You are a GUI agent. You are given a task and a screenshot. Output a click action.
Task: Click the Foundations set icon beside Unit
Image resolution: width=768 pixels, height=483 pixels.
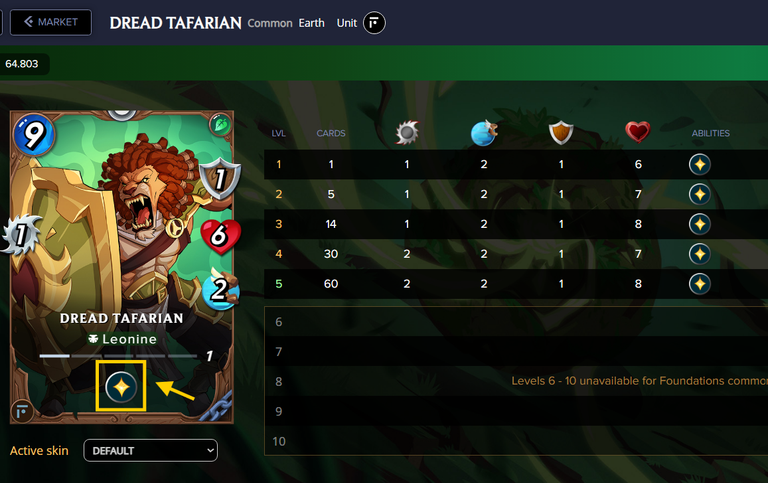coord(374,23)
